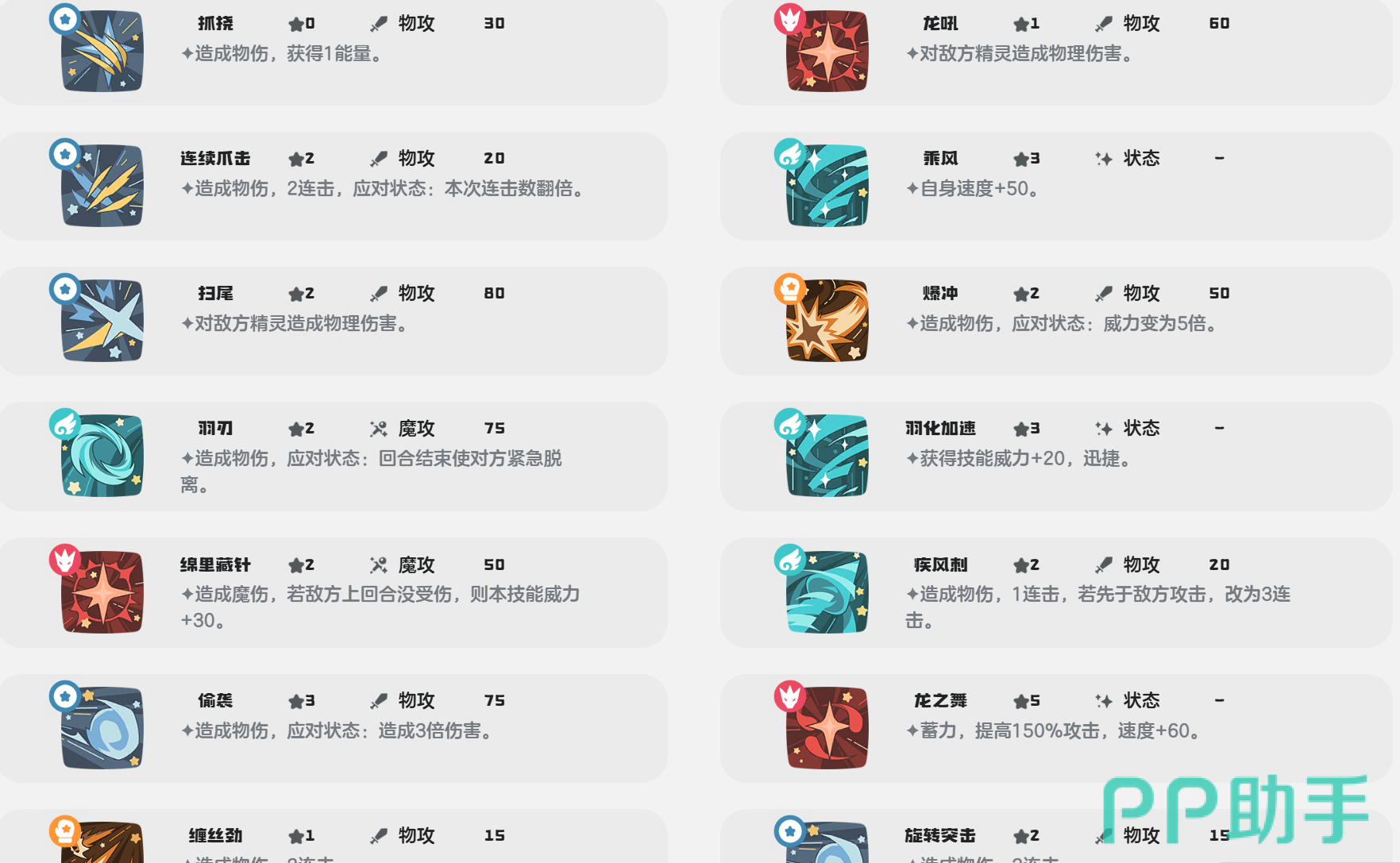Click the 乘风 teal wind skill icon
This screenshot has height=863, width=1400.
tap(827, 186)
